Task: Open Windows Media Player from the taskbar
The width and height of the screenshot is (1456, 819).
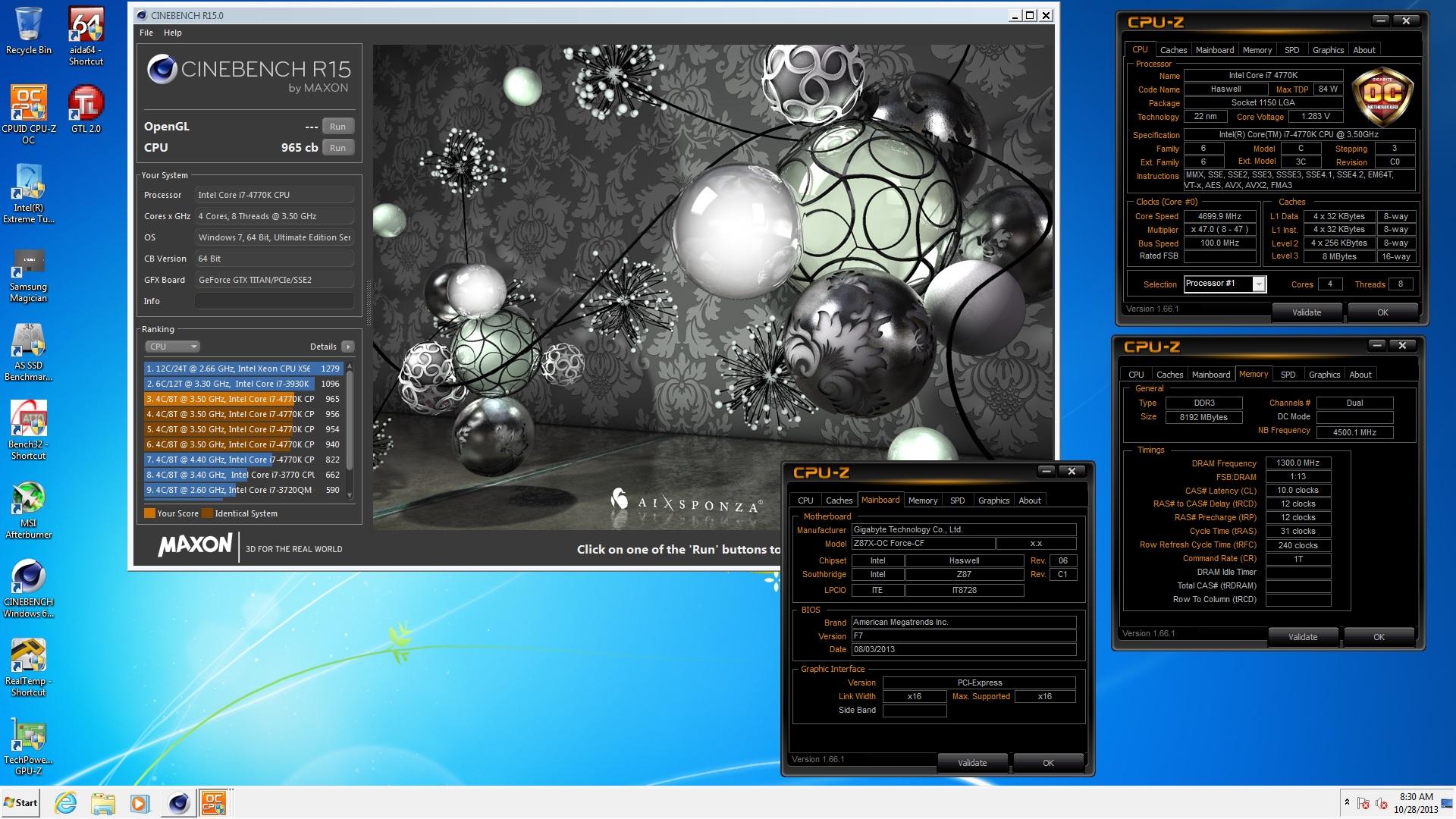Action: (140, 803)
